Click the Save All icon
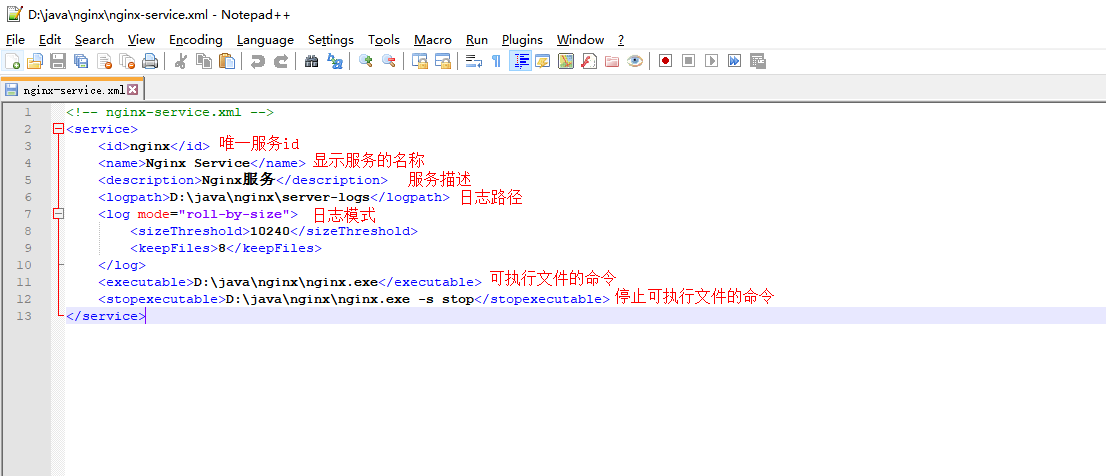The height and width of the screenshot is (476, 1106). coord(81,61)
